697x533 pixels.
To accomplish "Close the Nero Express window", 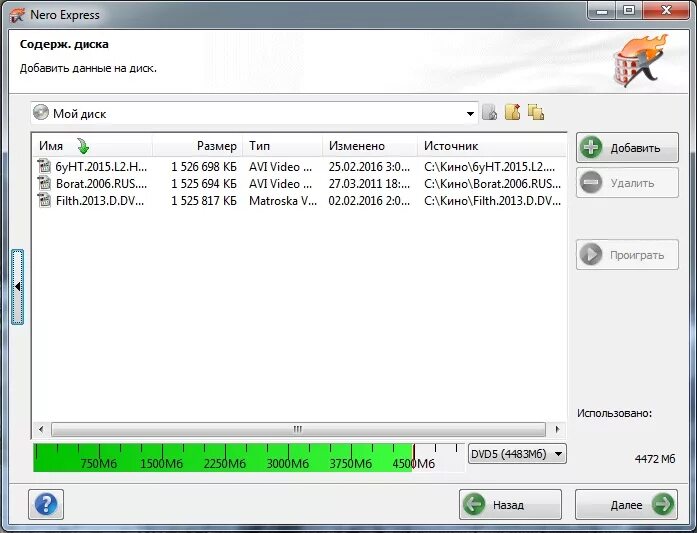I will (x=666, y=10).
